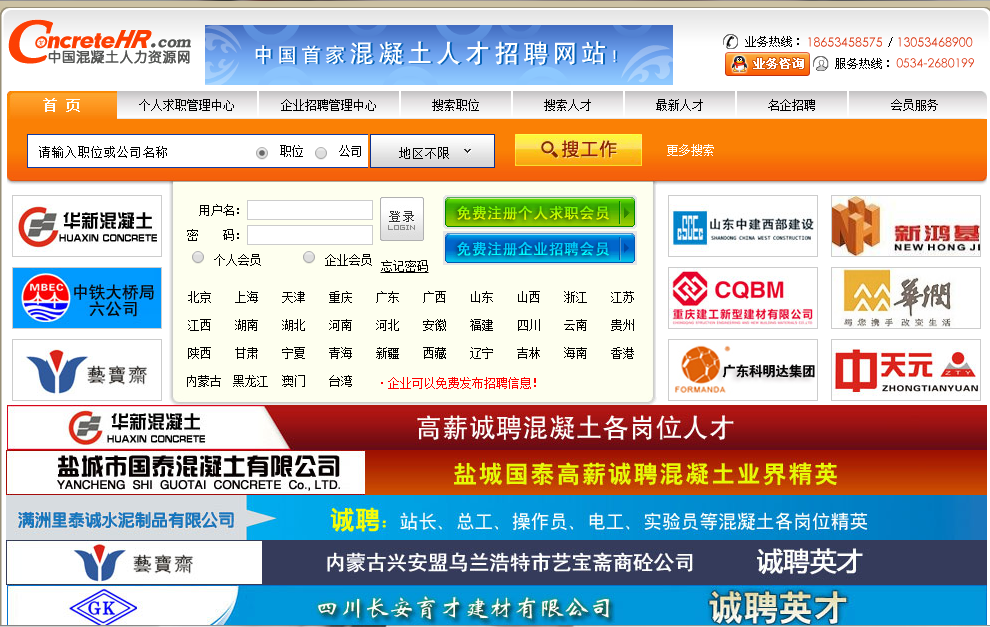Choose the 个人会员 radio option

[x=198, y=258]
